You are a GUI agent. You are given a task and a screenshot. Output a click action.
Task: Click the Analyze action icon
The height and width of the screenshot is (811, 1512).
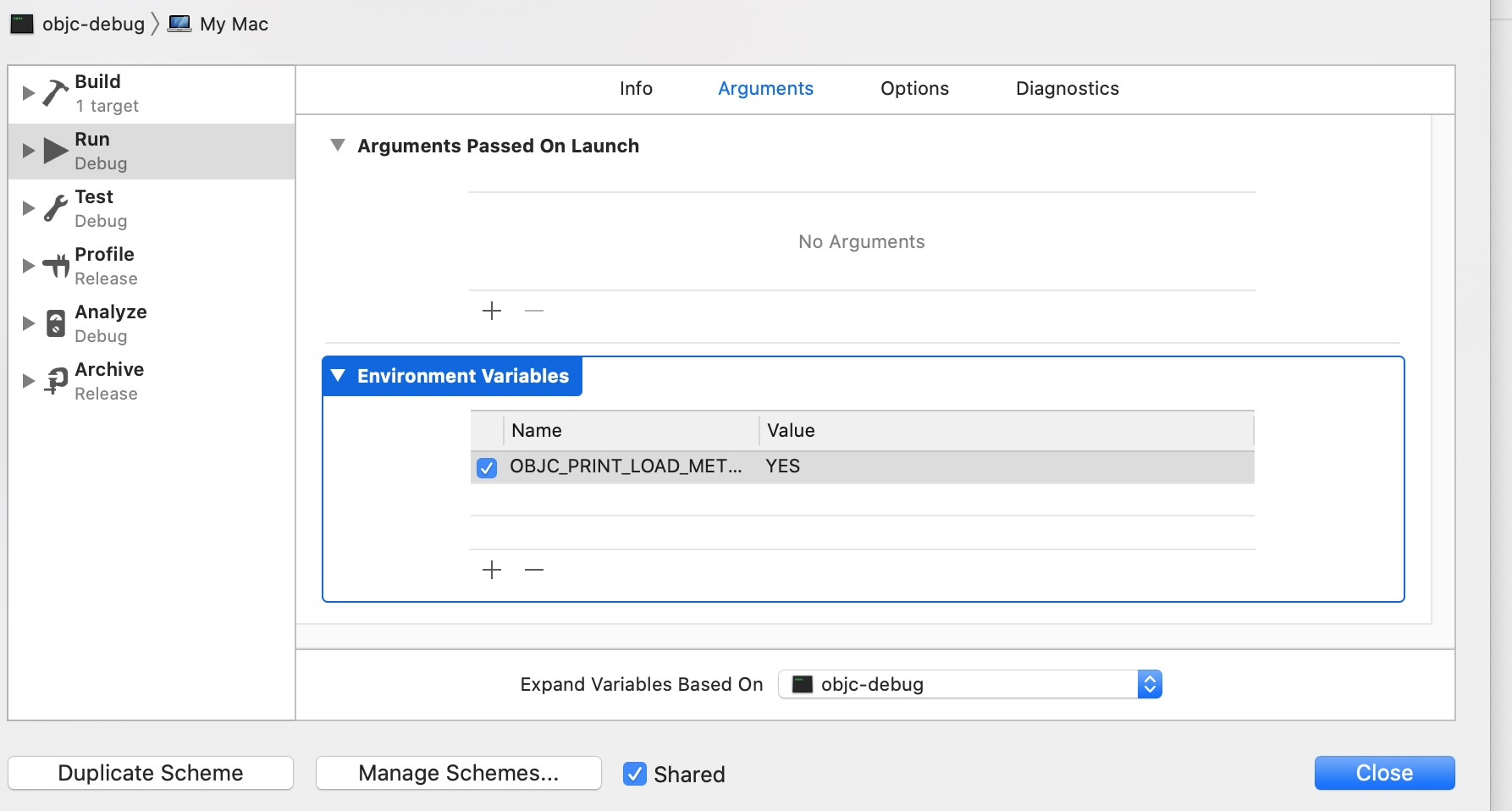pyautogui.click(x=56, y=323)
